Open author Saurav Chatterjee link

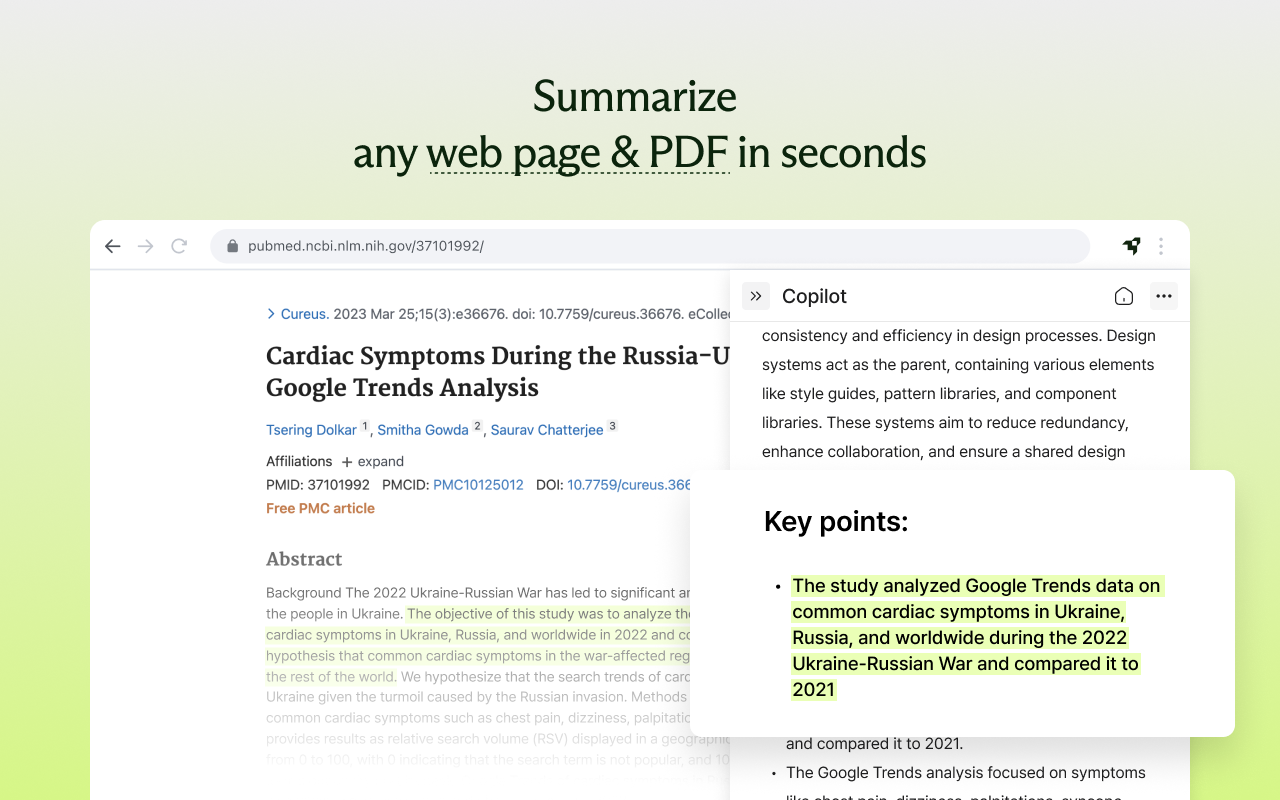pyautogui.click(x=547, y=430)
